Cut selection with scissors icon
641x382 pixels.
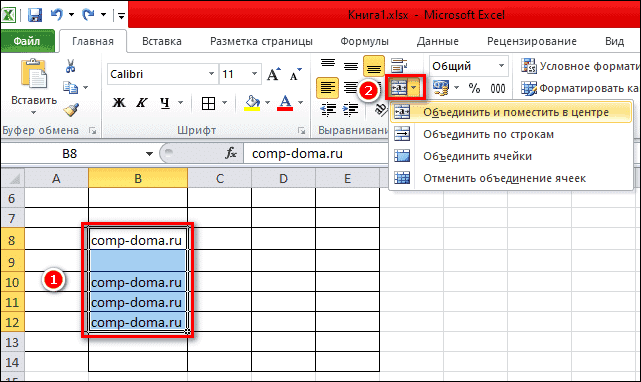[x=70, y=66]
